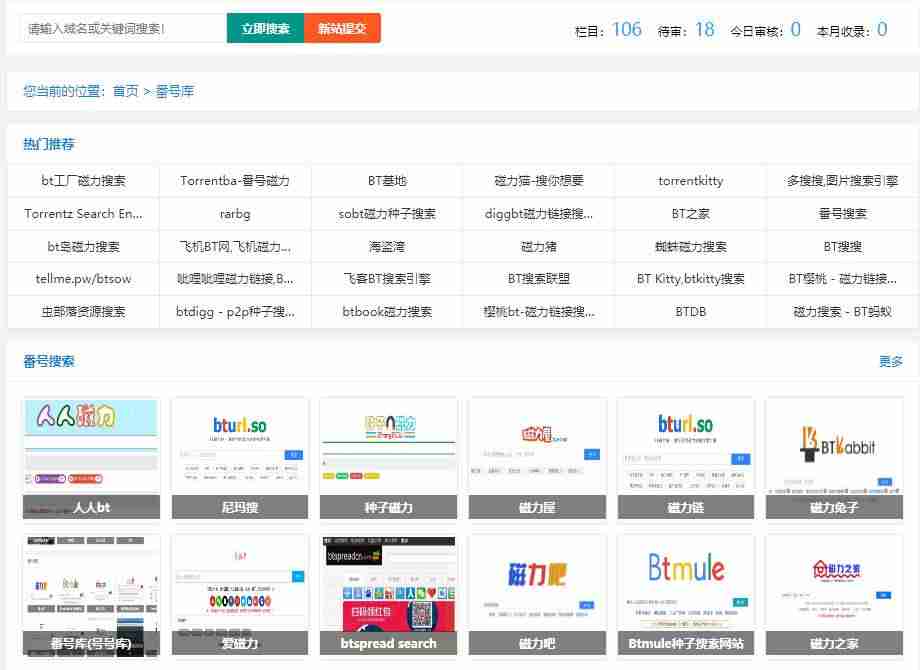Open the sobt磁力种子搜索 link
Screen dimensions: 920x670
pyautogui.click(x=387, y=214)
